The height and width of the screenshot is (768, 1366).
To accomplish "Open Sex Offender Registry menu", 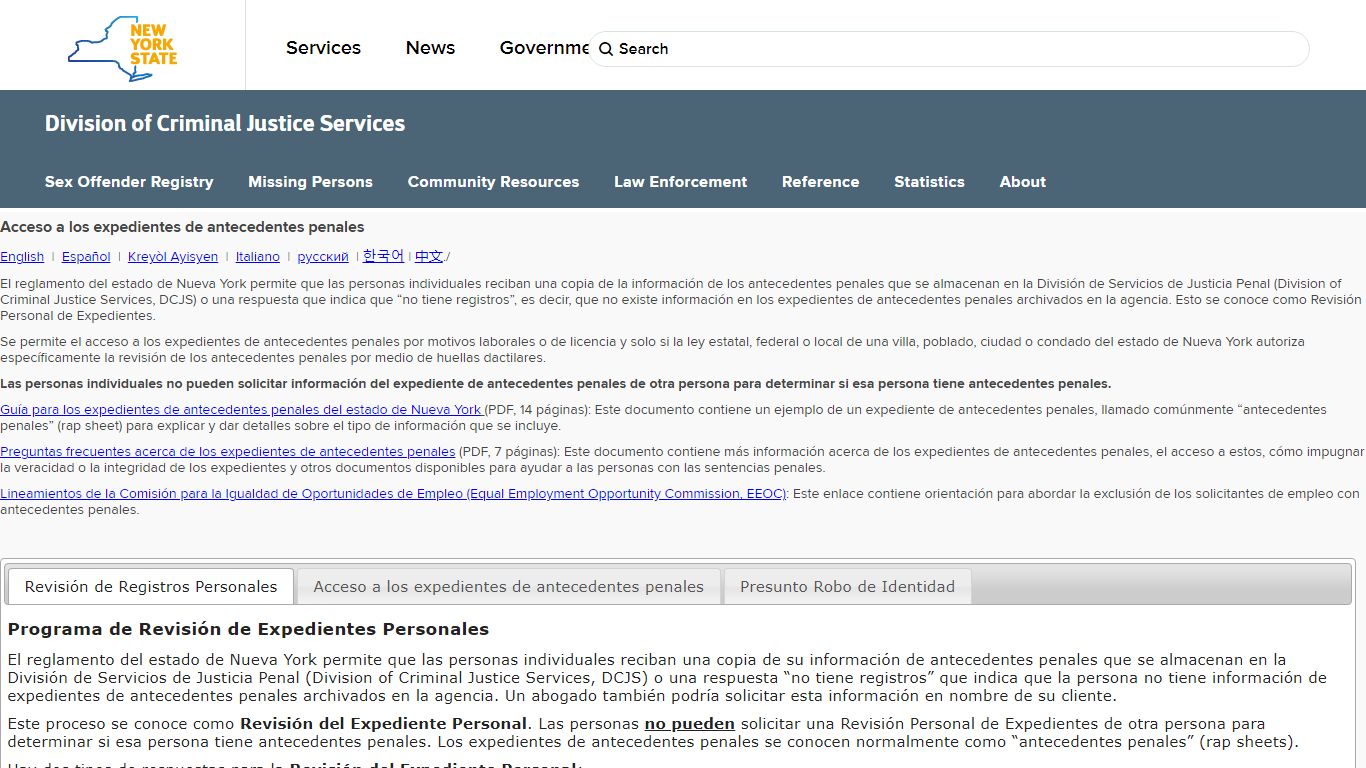I will [129, 182].
